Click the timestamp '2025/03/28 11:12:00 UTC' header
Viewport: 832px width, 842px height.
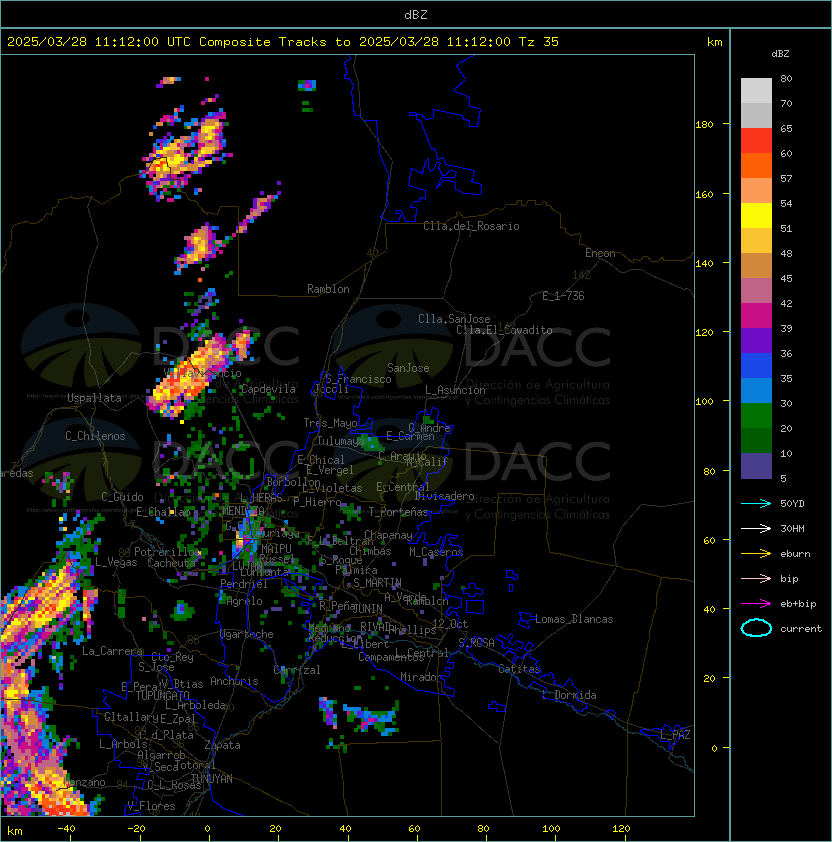[x=99, y=42]
